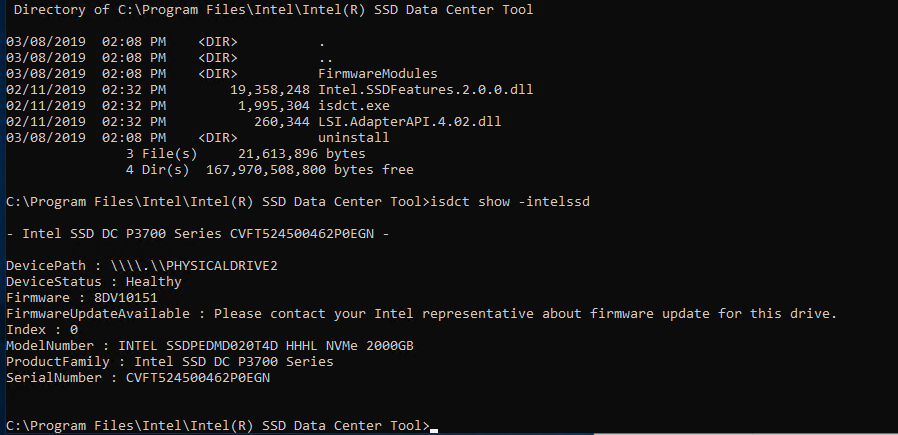
Task: Click the 'Directory of' path header line
Action: 274,10
